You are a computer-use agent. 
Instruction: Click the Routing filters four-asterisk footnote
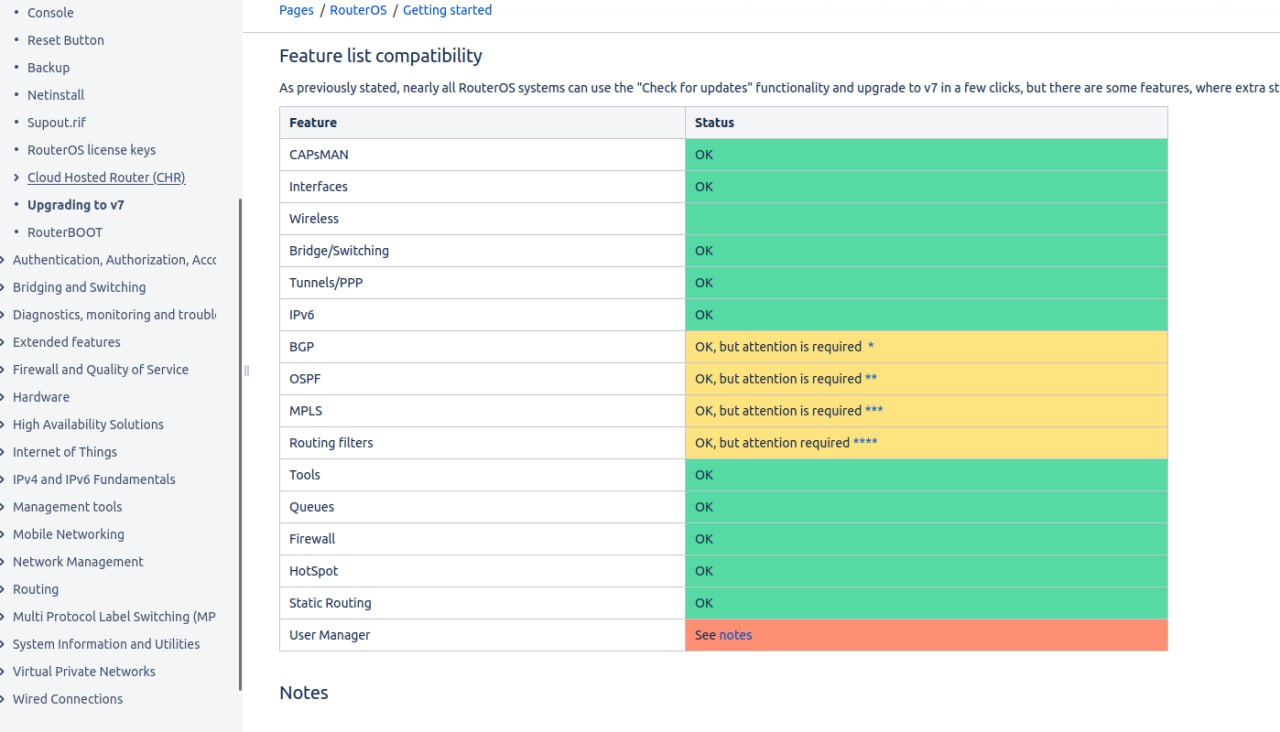pos(865,443)
